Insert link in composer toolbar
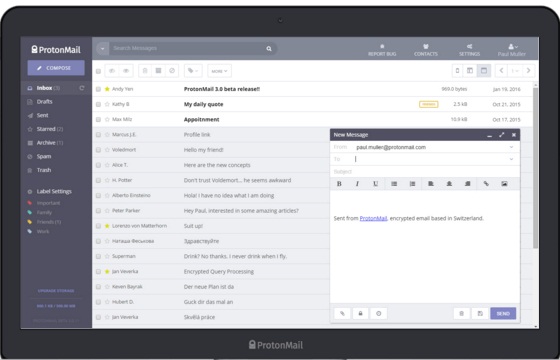Image resolution: width=560 pixels, height=360 pixels. coord(486,184)
